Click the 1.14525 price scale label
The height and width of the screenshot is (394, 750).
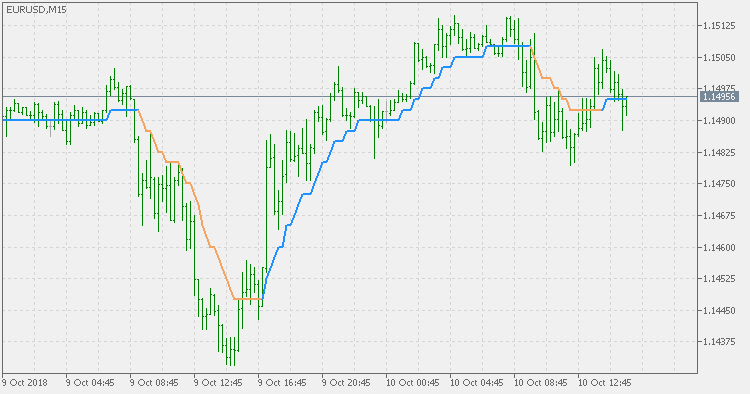point(719,279)
